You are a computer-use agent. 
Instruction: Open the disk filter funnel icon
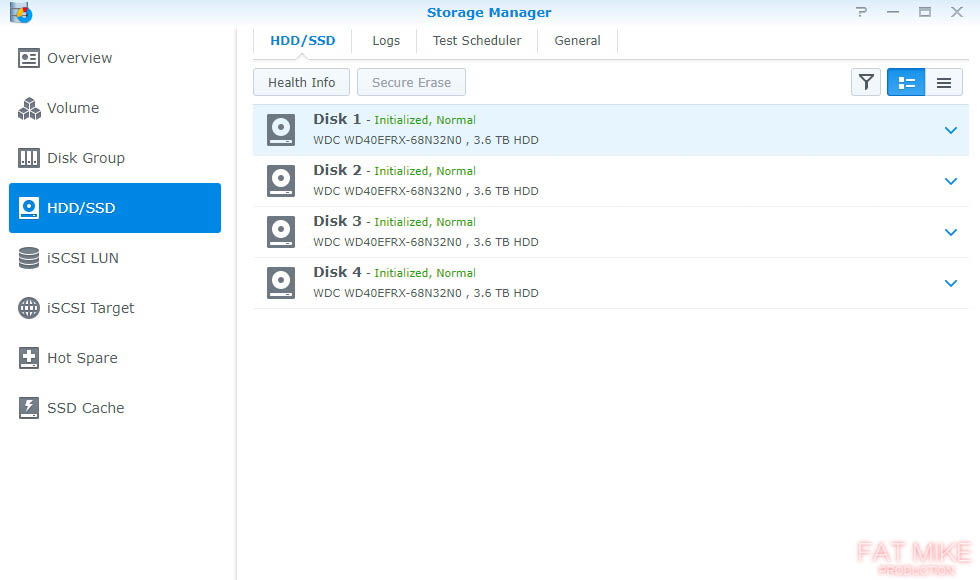point(866,82)
